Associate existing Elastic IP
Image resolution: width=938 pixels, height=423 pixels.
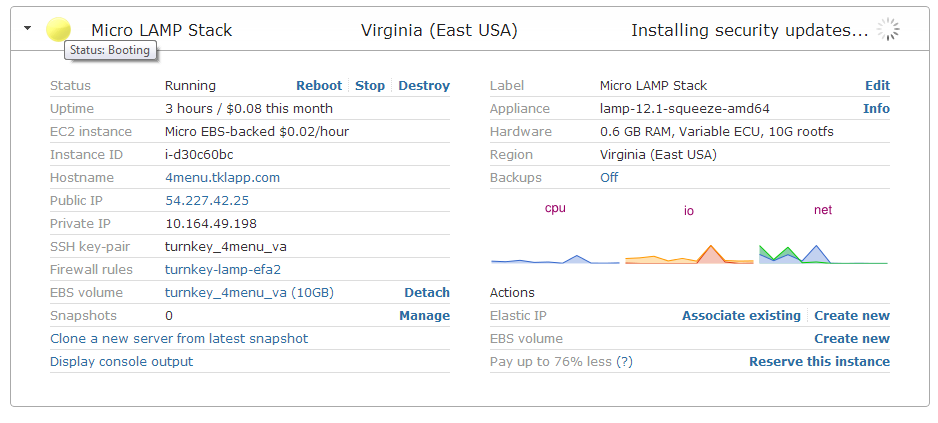741,316
